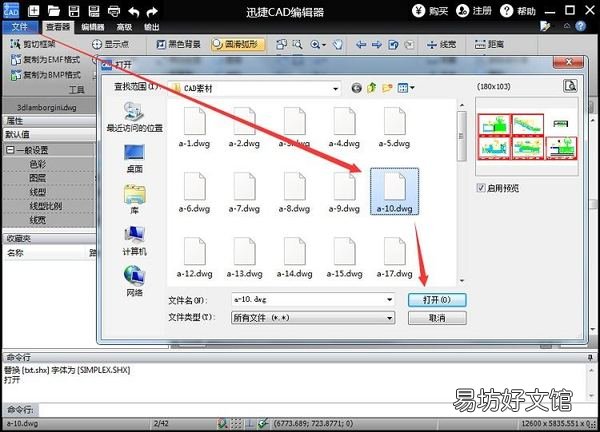Click the Undo arrow icon
The image size is (600, 432).
click(134, 11)
